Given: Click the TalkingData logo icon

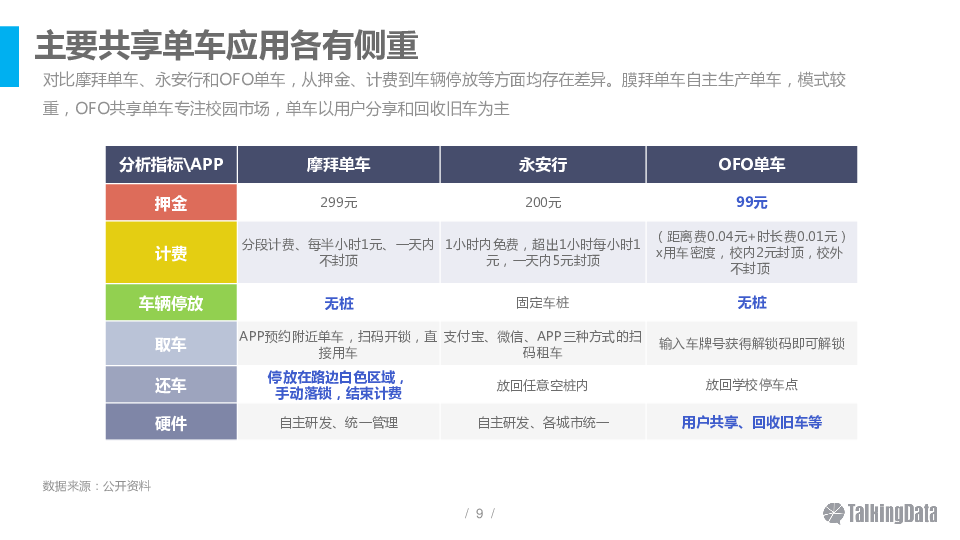Looking at the screenshot, I should pos(834,513).
